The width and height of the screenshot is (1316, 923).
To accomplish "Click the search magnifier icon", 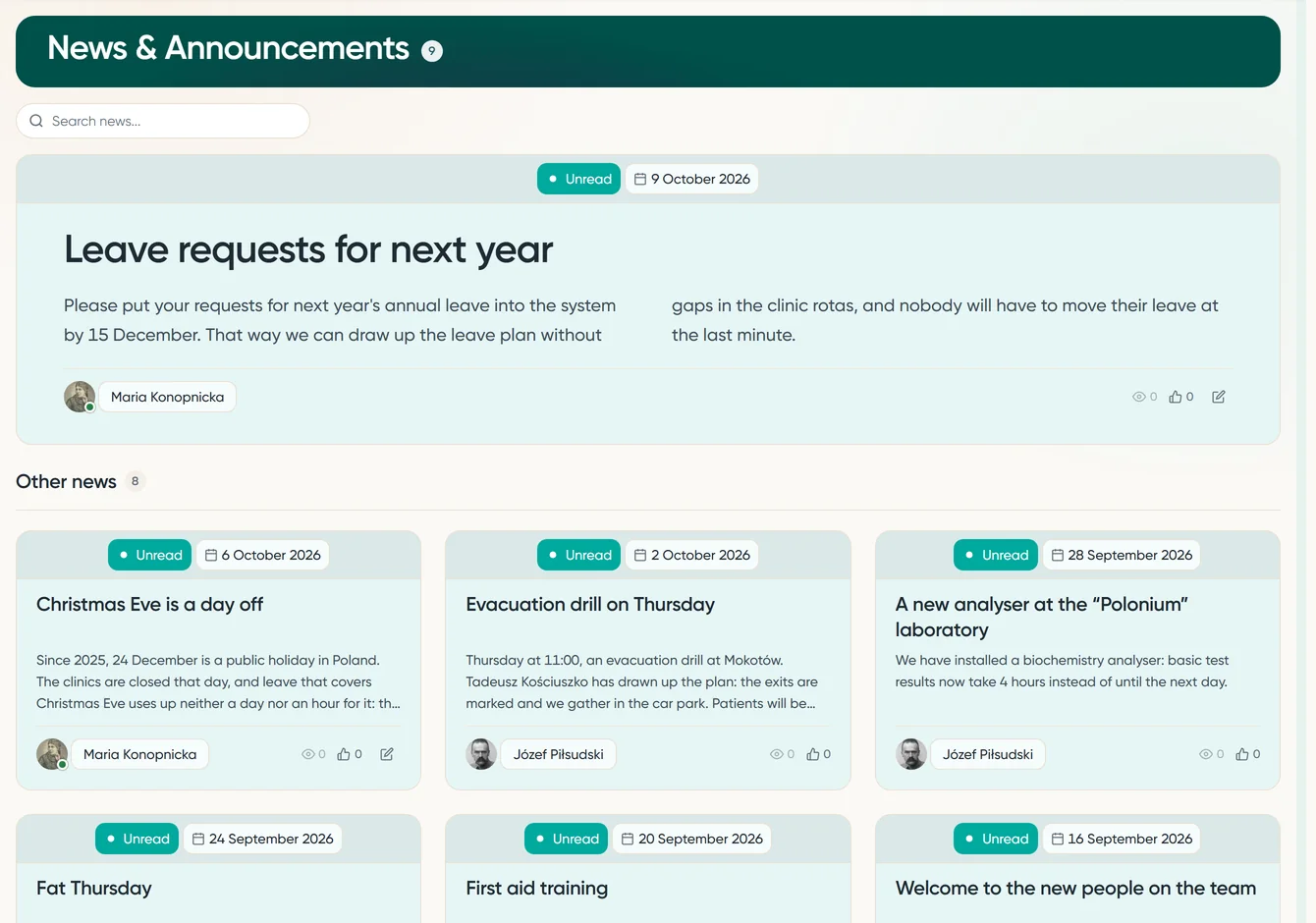I will [36, 121].
